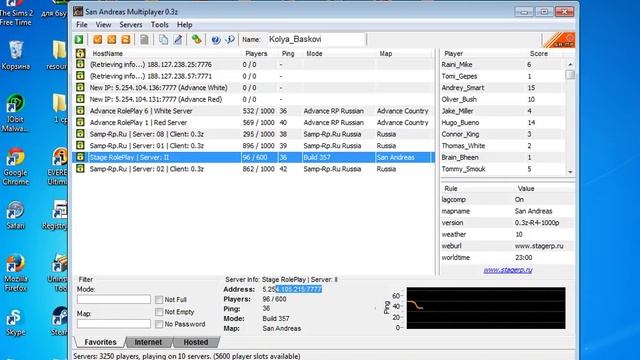640x360 pixels.
Task: Click the player list scrollbar up arrow
Action: 570,64
